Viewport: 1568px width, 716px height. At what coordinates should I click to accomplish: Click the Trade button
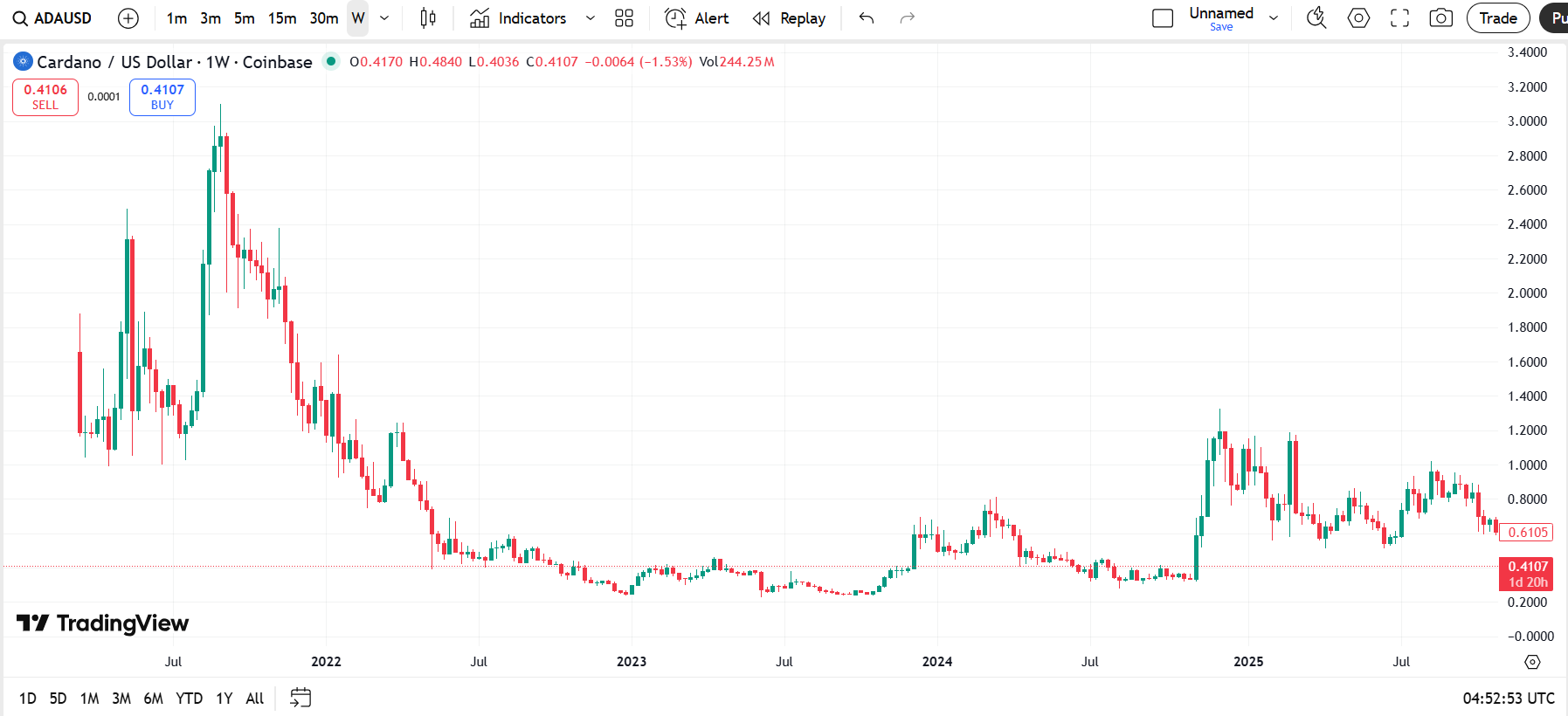click(x=1497, y=18)
